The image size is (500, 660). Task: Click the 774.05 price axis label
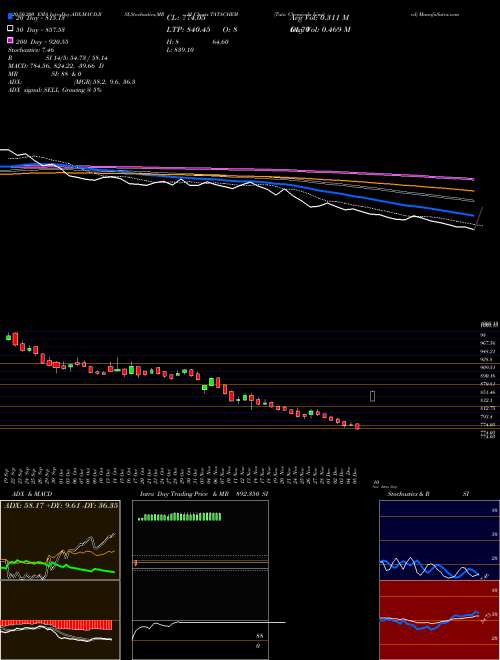click(488, 425)
